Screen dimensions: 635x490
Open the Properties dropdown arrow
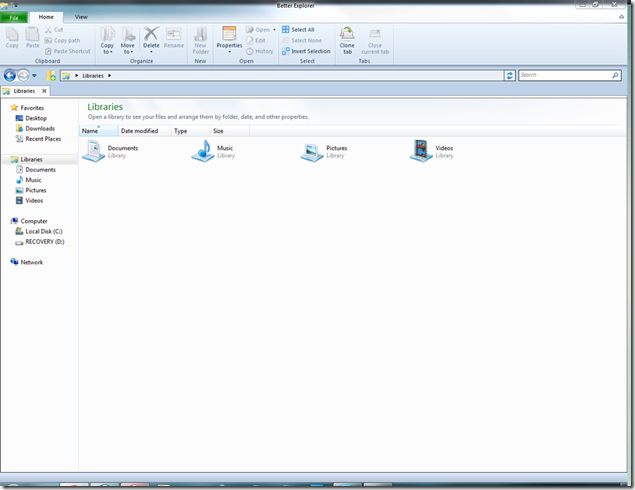pyautogui.click(x=229, y=52)
